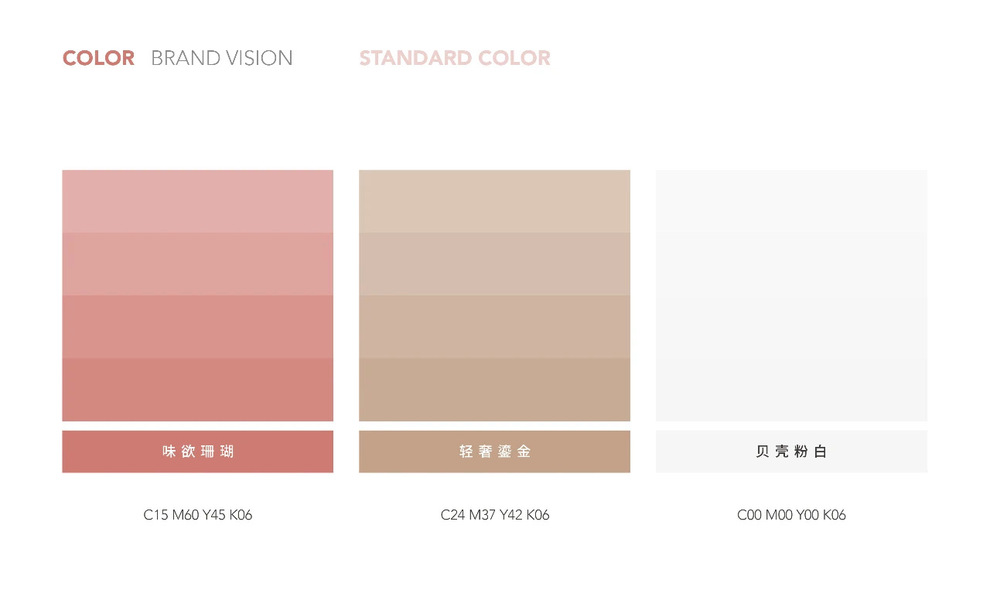This screenshot has height=600, width=990.
Task: Click "COLOR" in the Standard Color heading
Action: coord(514,58)
